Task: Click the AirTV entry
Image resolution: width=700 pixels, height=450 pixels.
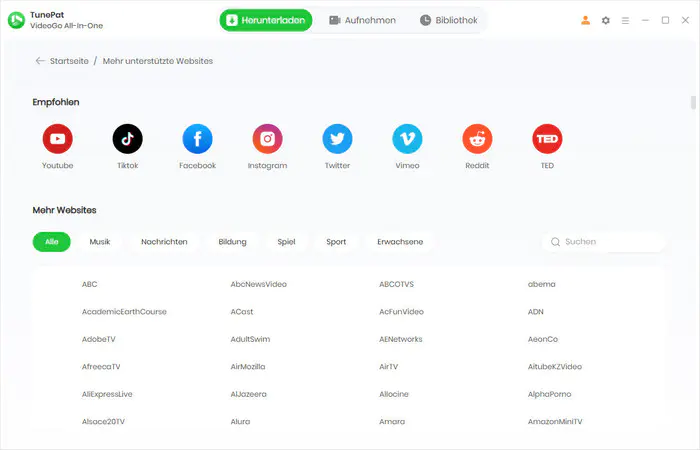Action: pyautogui.click(x=388, y=367)
